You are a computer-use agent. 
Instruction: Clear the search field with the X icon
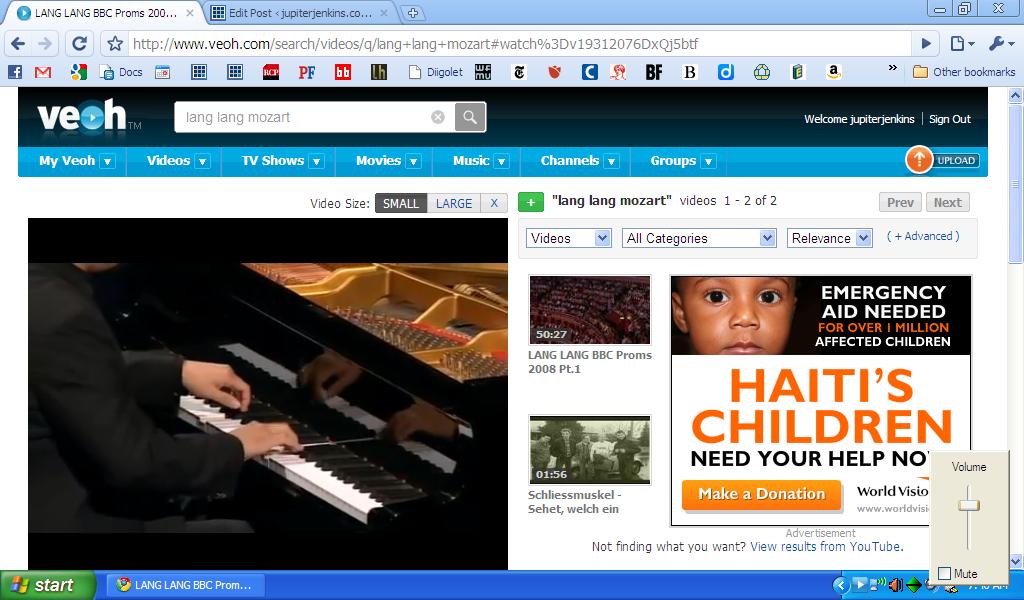pos(437,117)
